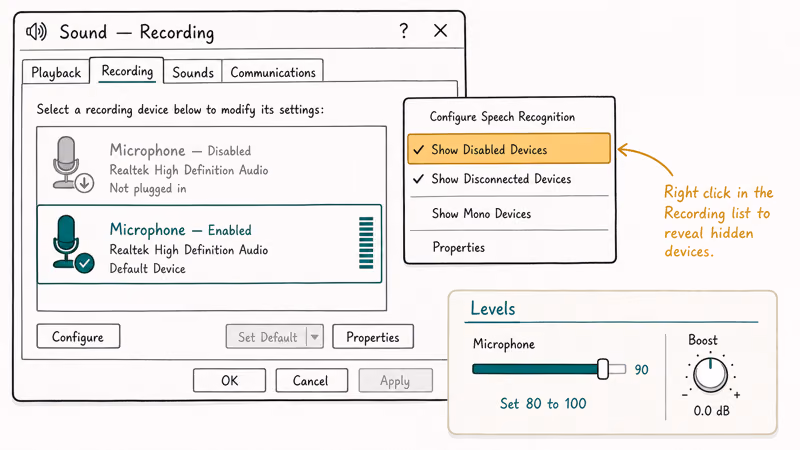This screenshot has height=450, width=800.
Task: Click the "Not plugged in" status text
Action: [x=148, y=188]
